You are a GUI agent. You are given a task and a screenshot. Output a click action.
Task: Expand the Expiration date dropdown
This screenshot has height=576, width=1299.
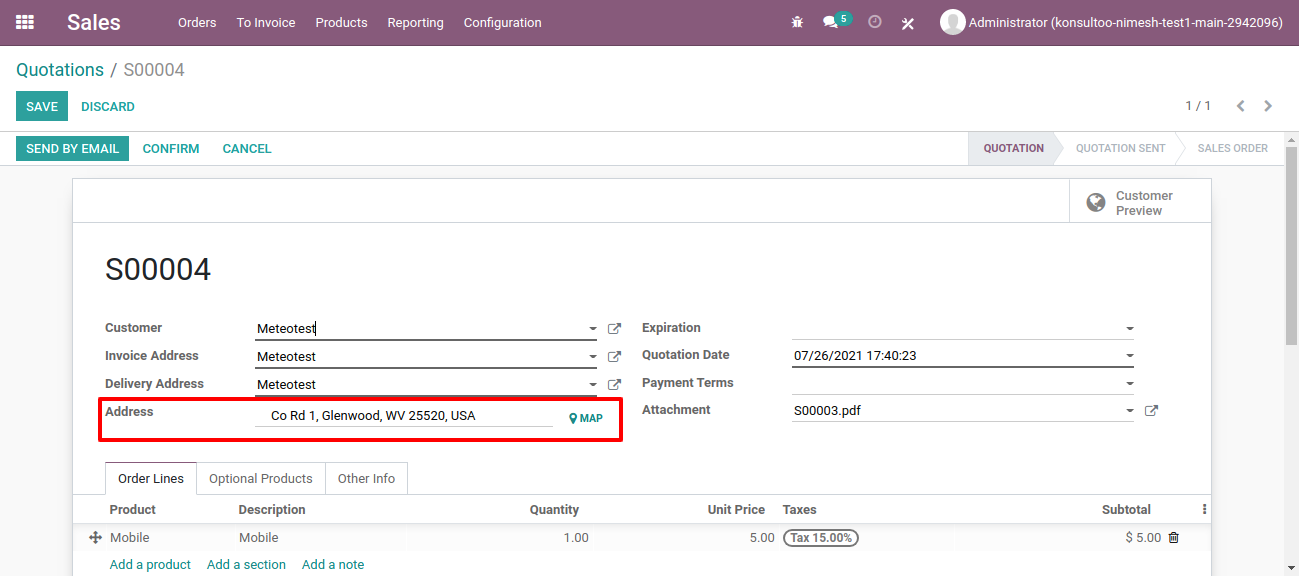[1130, 329]
